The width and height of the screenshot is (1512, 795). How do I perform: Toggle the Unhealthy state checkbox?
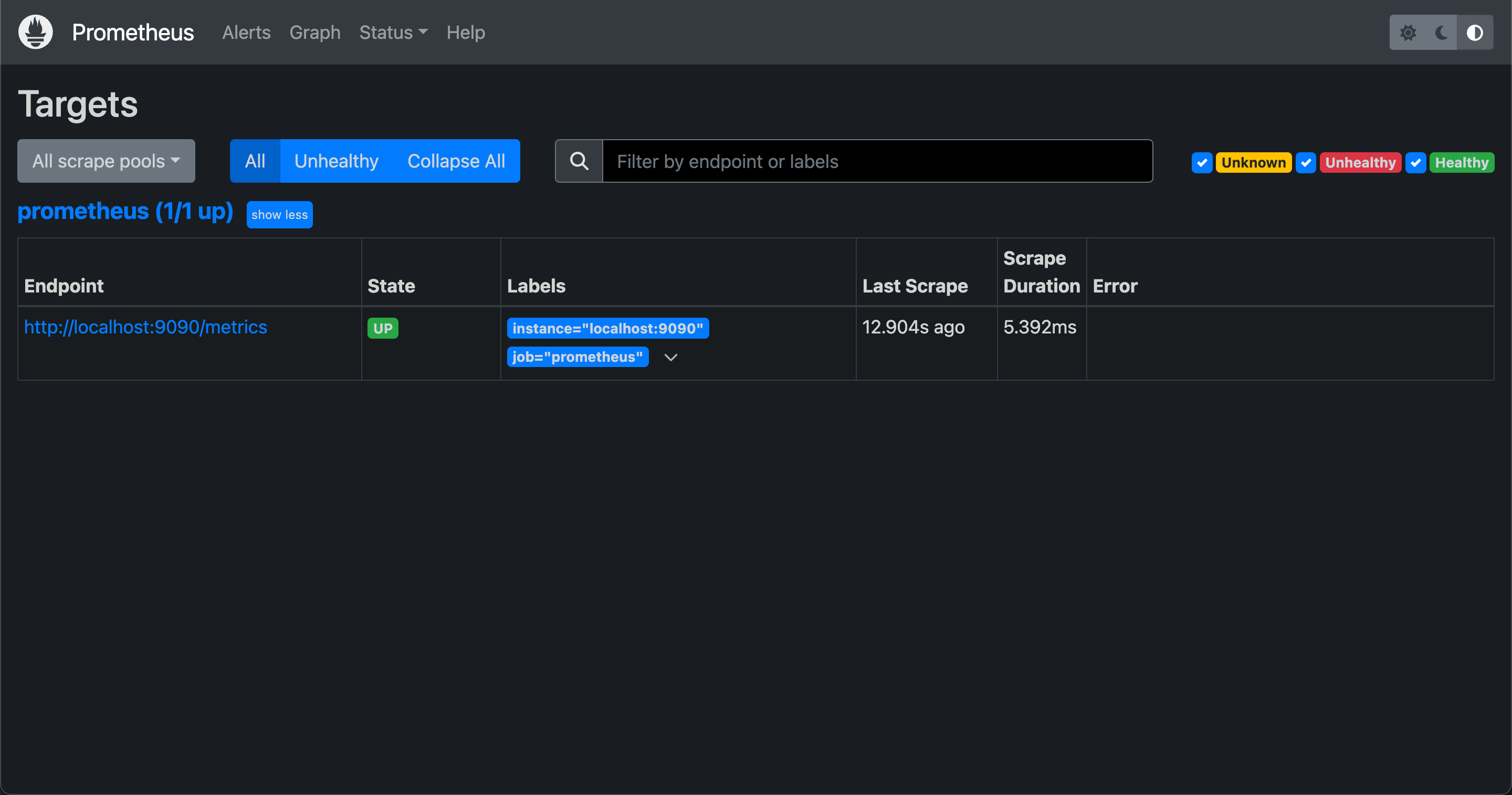click(1305, 163)
